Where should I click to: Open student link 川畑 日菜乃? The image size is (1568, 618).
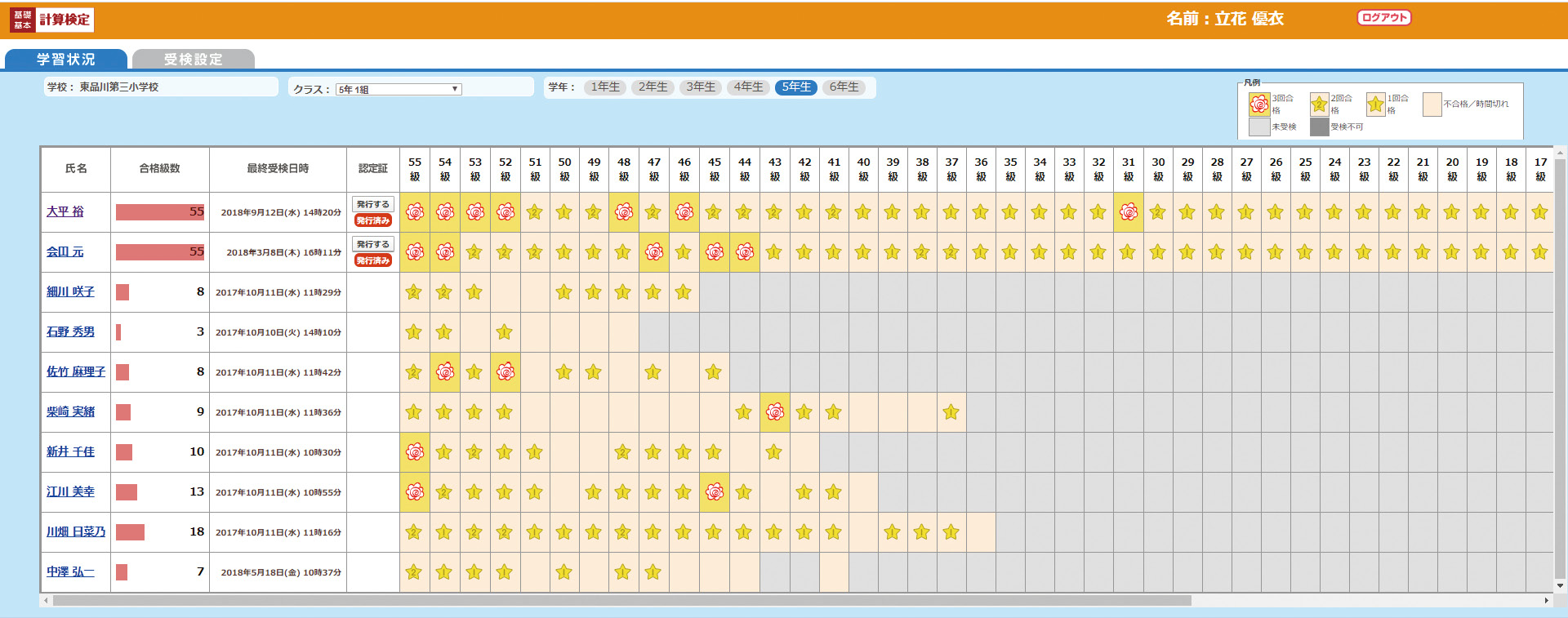coord(76,531)
